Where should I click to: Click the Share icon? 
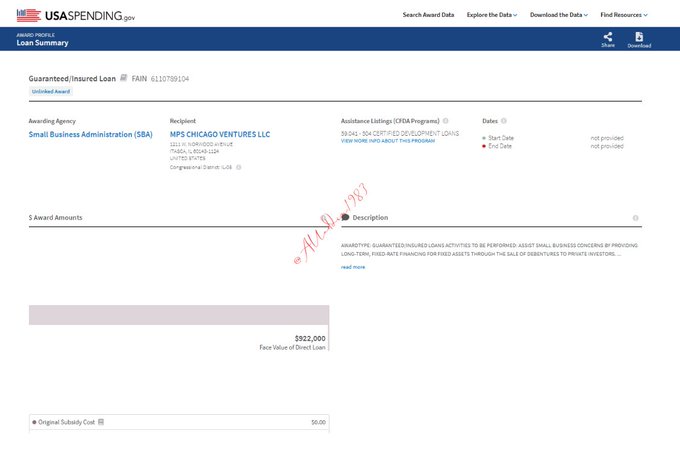[x=608, y=37]
